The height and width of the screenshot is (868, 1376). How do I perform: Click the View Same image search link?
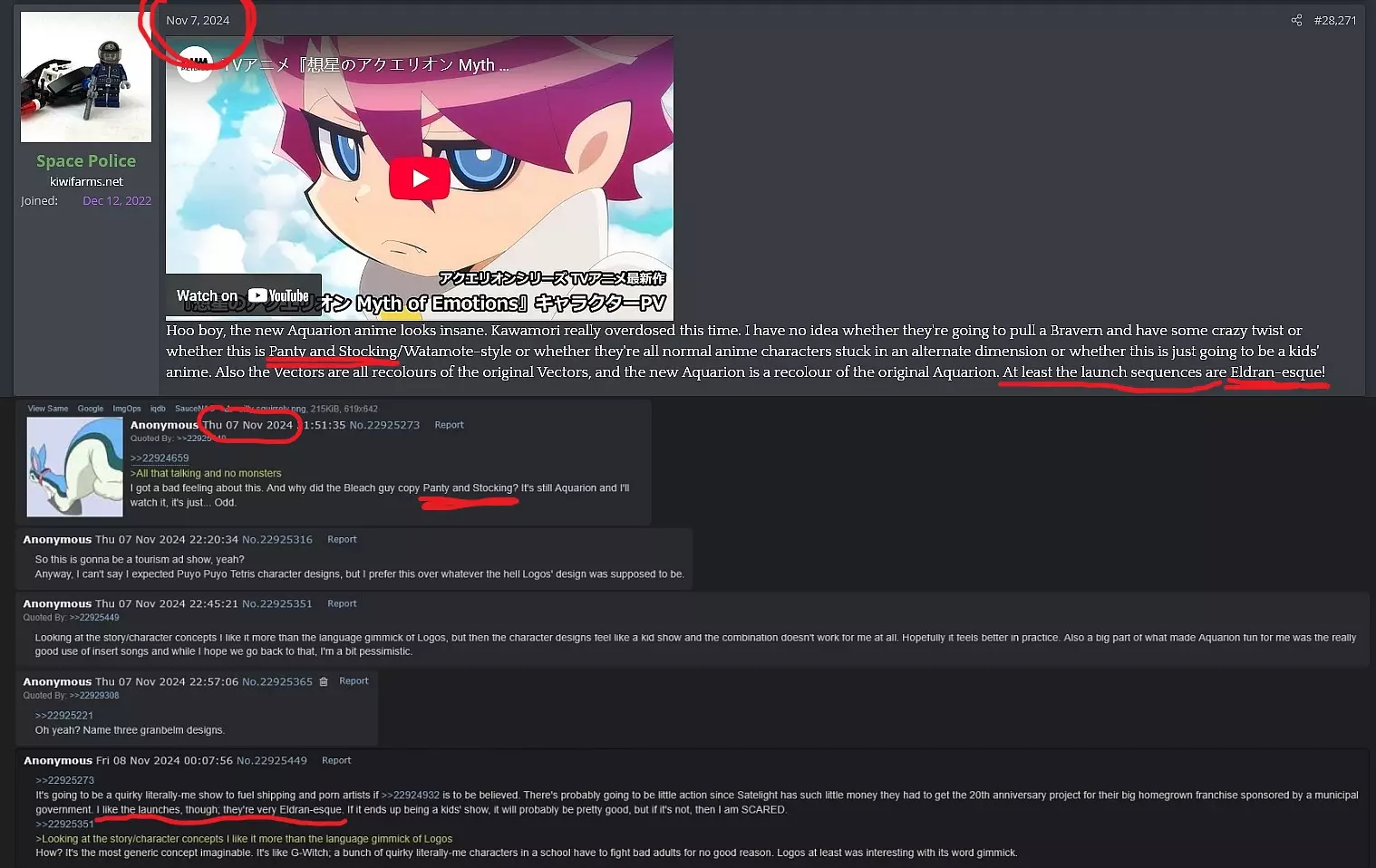tap(48, 409)
